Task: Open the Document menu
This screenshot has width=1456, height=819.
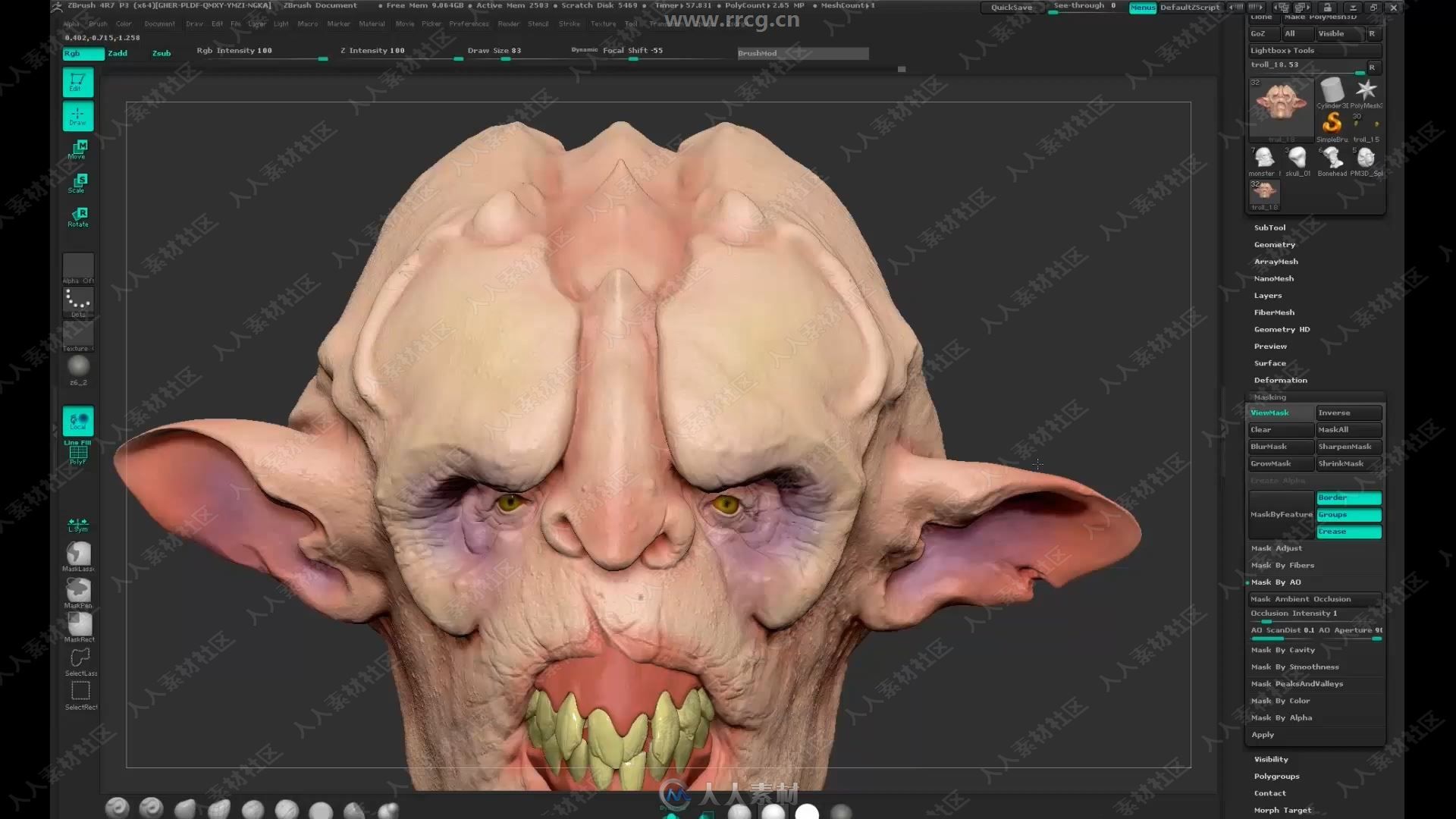Action: [x=159, y=24]
